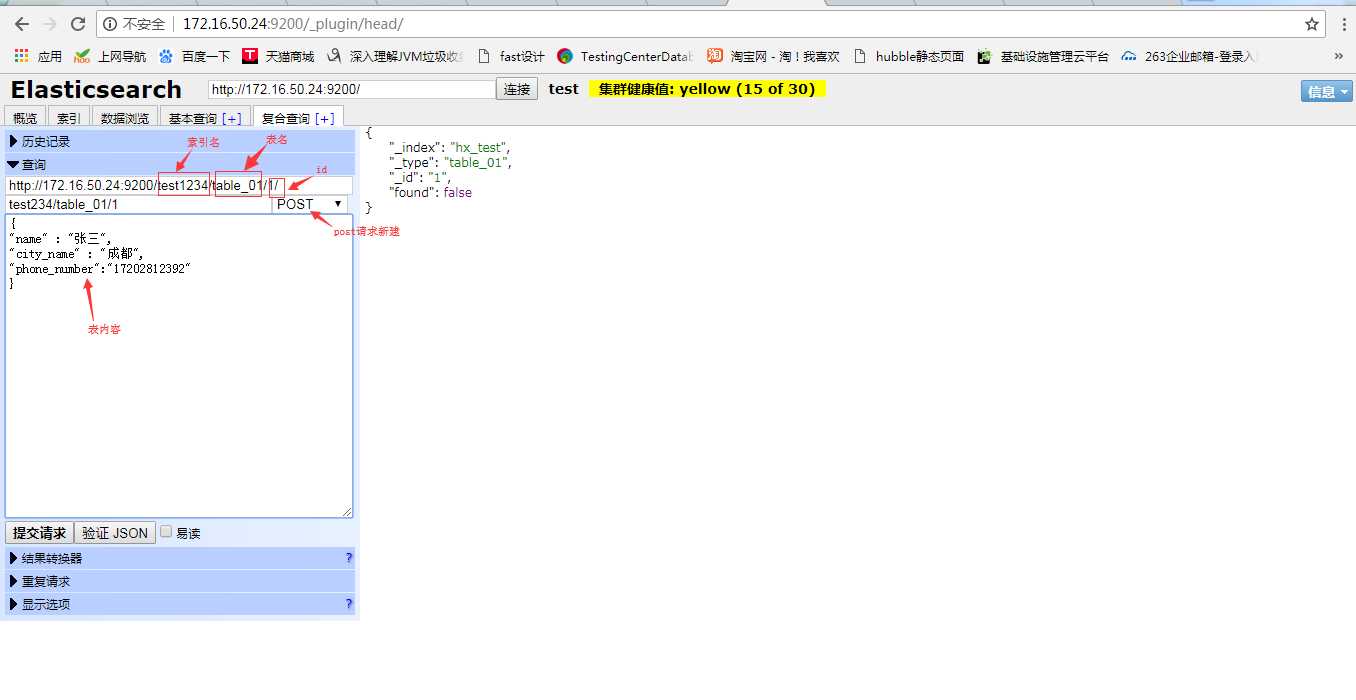Open the hubble静态页面 bookmark
1356x700 pixels.
click(909, 56)
